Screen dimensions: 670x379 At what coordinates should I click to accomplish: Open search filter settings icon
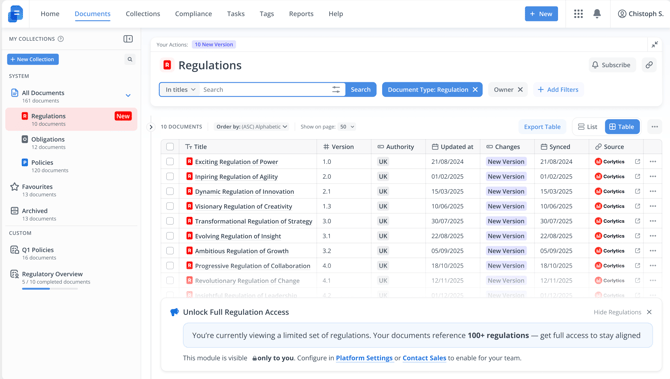pos(336,89)
